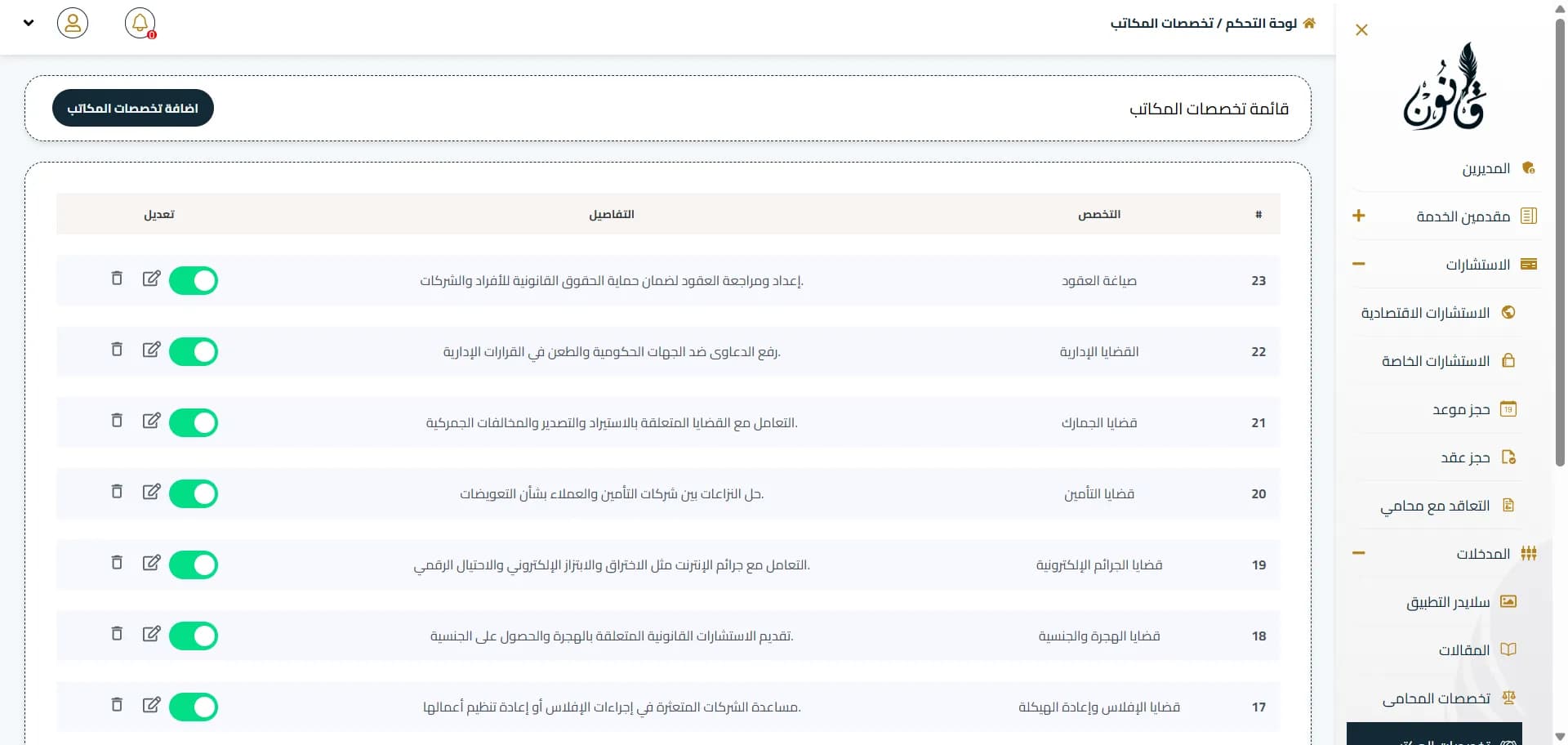
Task: Click the calendar icon for حجز موعد
Action: (x=1508, y=408)
